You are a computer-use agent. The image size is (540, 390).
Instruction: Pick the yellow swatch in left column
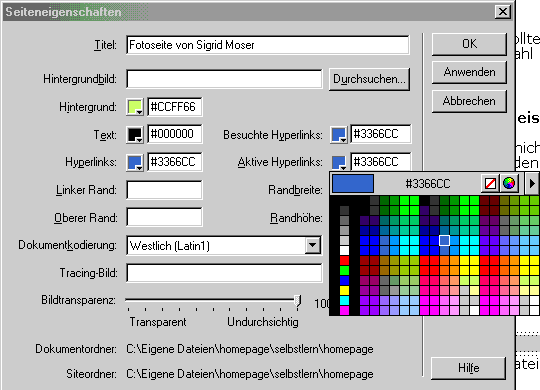pyautogui.click(x=344, y=290)
